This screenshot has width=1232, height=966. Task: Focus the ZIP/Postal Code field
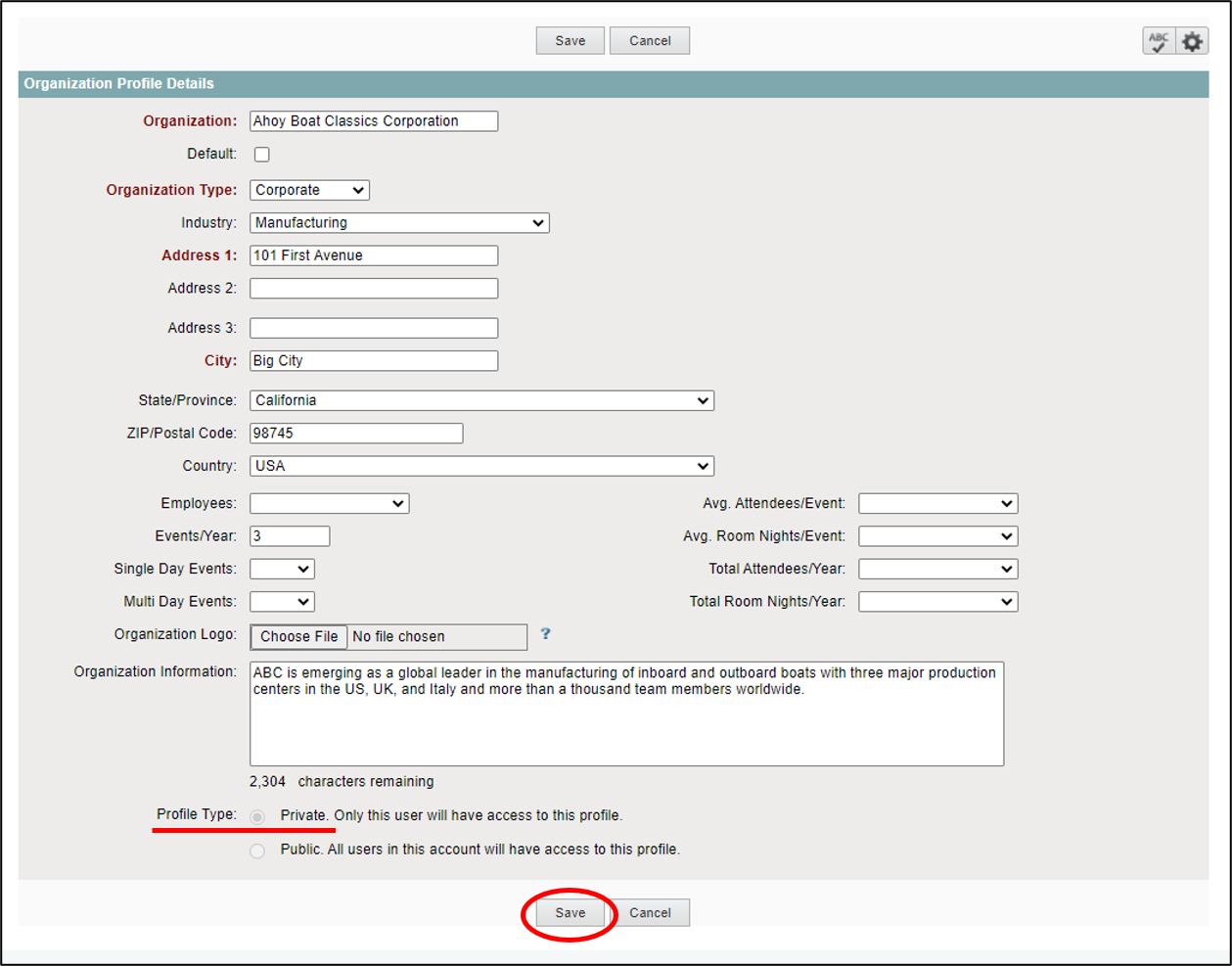356,433
